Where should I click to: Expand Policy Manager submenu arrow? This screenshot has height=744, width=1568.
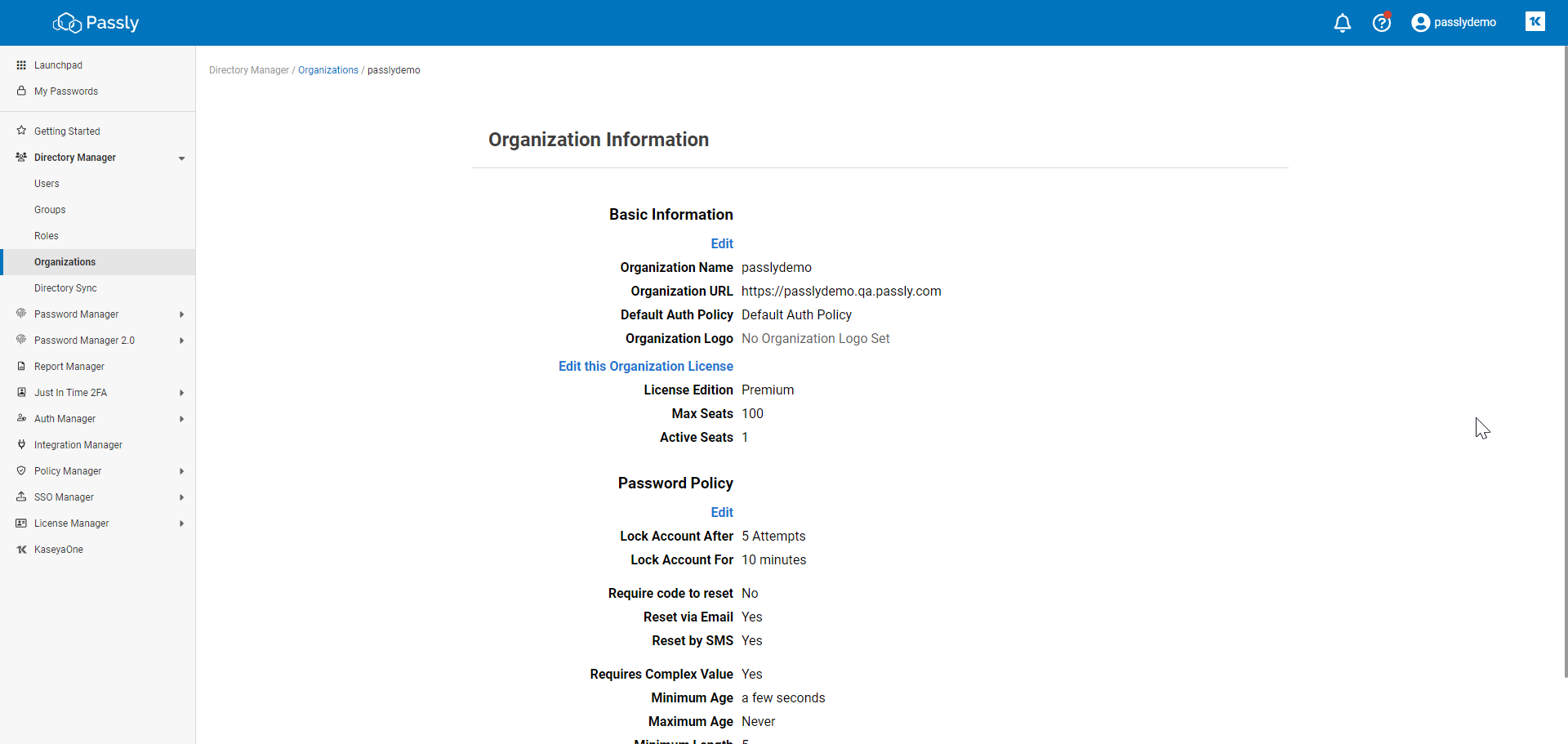[181, 471]
